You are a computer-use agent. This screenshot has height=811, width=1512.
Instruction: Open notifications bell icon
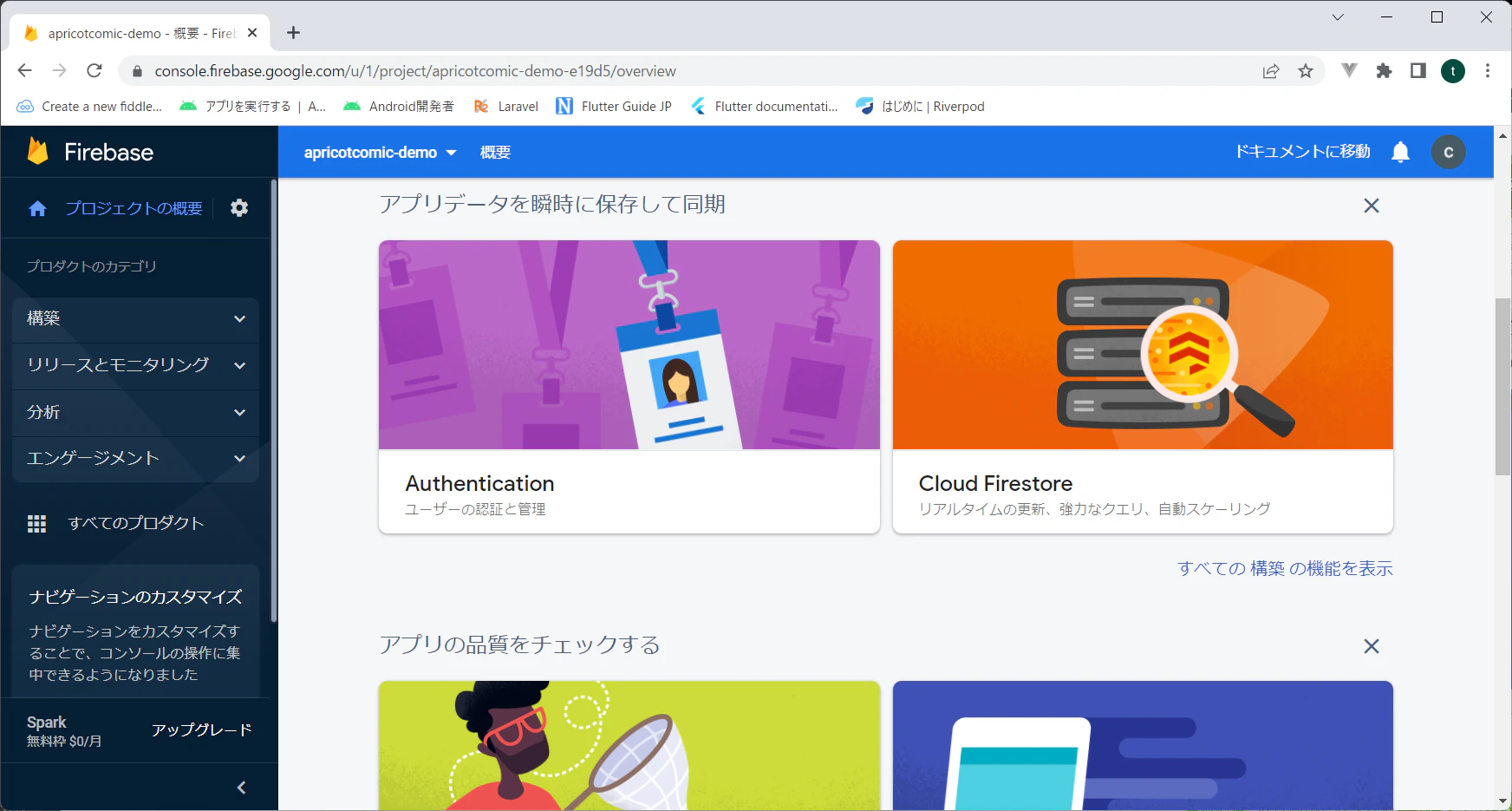pos(1400,153)
